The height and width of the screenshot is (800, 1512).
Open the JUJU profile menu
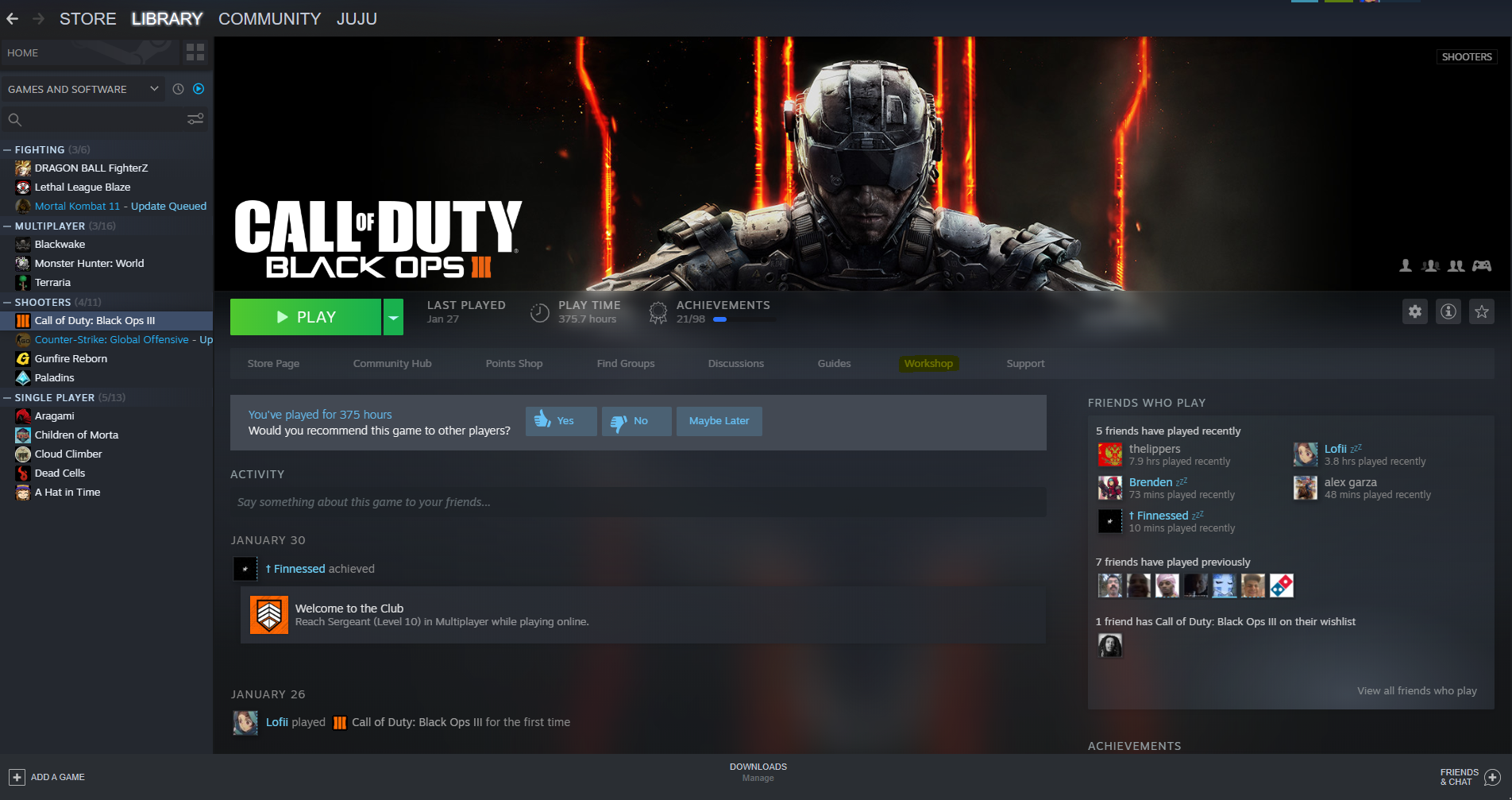point(357,18)
